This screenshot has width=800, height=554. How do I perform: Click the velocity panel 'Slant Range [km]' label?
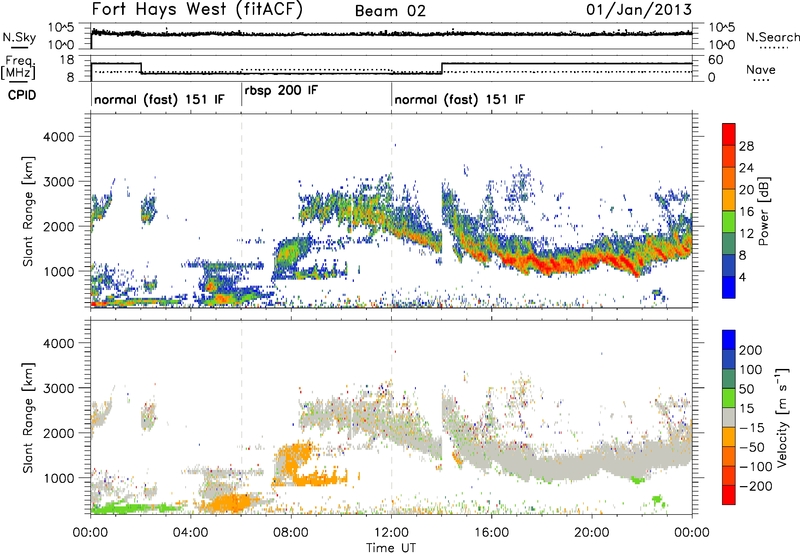[x=29, y=417]
